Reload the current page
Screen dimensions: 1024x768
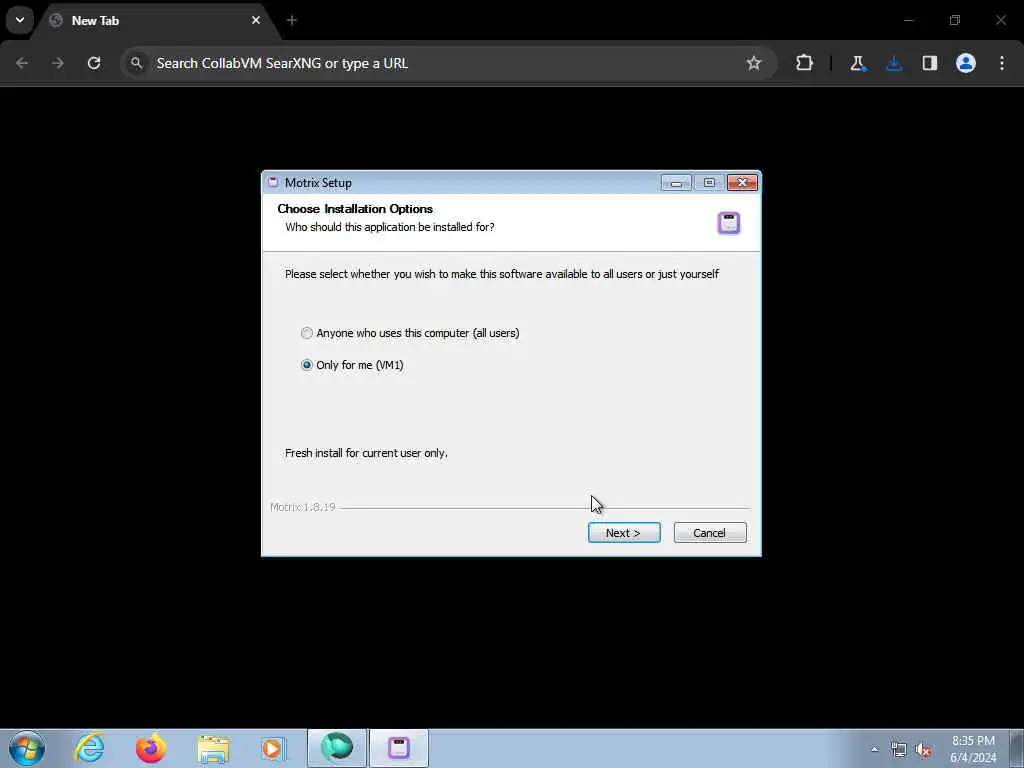(94, 63)
